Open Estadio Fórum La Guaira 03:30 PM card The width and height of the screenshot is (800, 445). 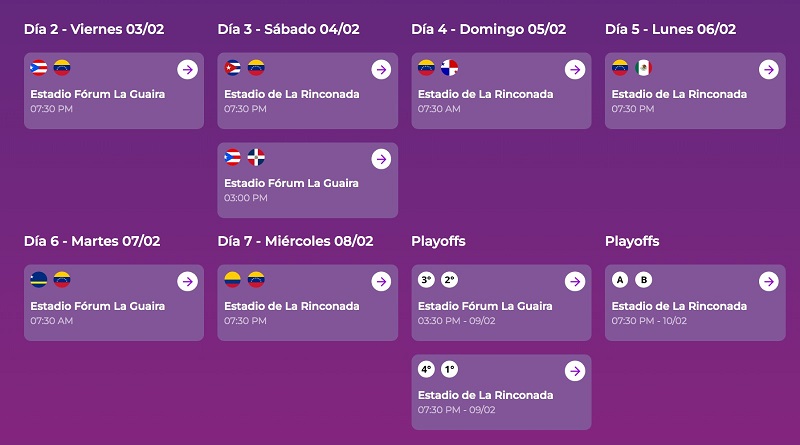[502, 303]
